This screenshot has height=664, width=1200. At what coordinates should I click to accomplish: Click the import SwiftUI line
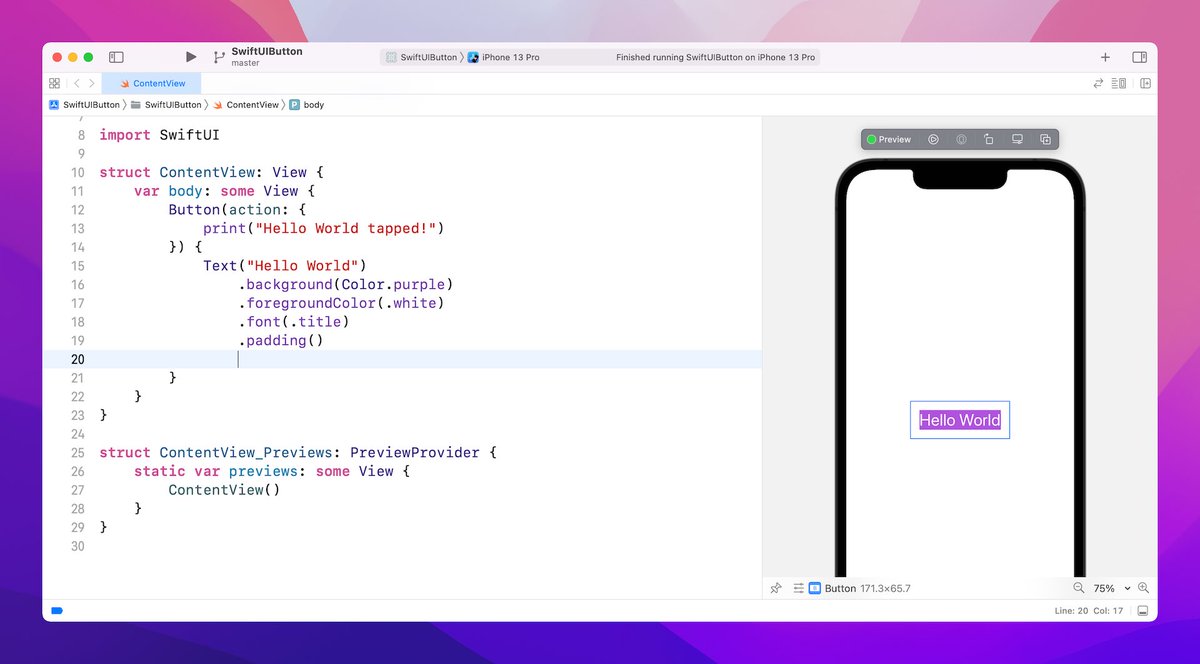pyautogui.click(x=158, y=135)
